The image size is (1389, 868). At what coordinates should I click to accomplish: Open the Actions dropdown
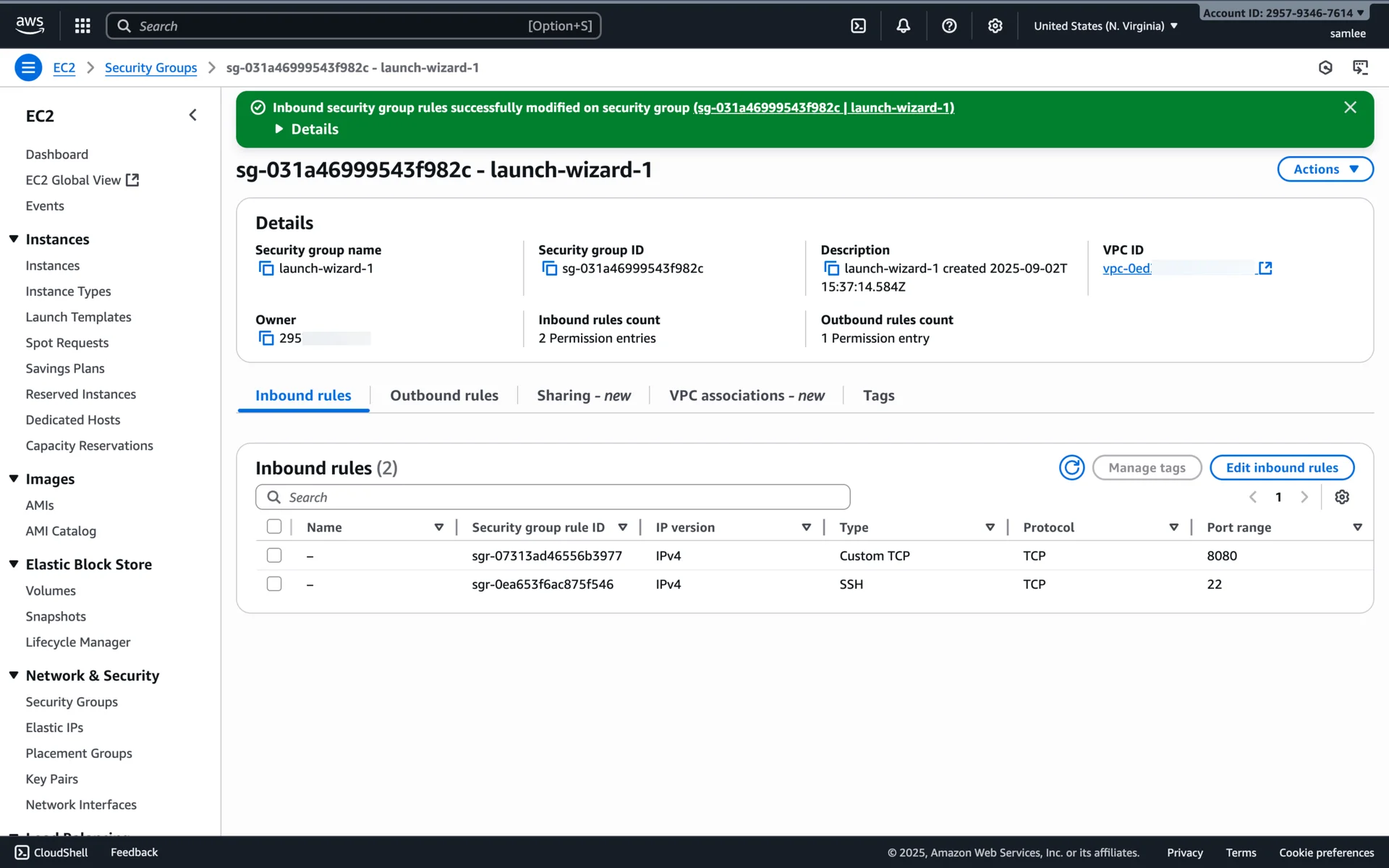pyautogui.click(x=1325, y=169)
